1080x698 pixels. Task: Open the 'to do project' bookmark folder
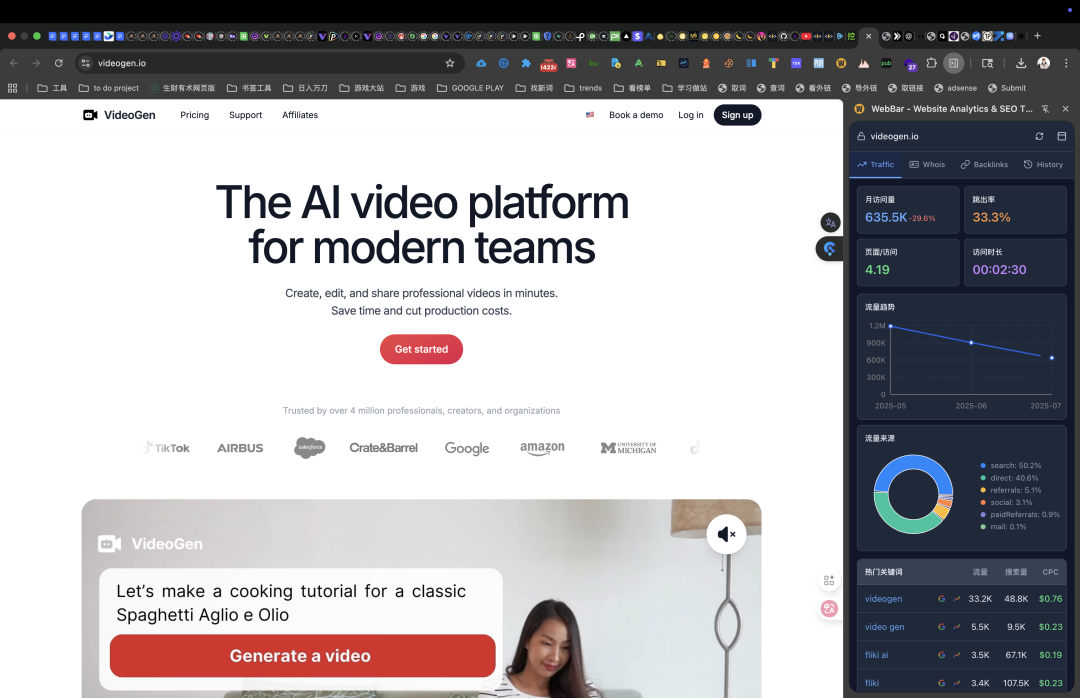click(x=109, y=88)
